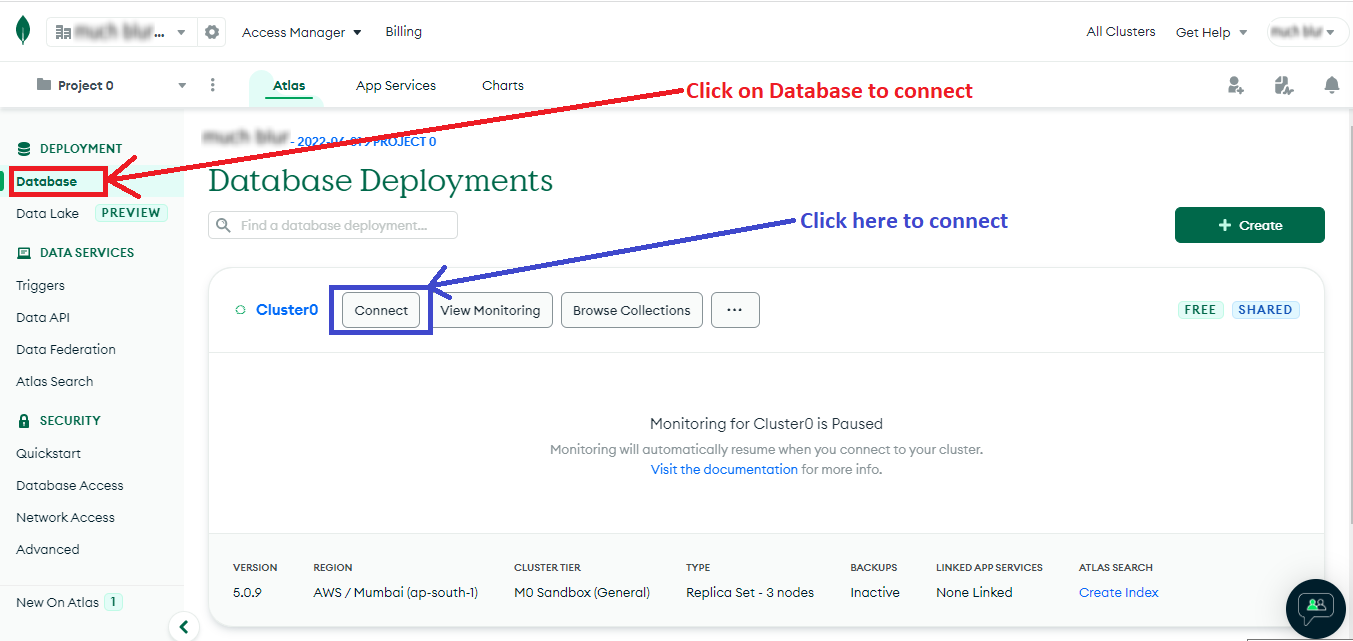
Task: Open Triggers in the sidebar
Action: pyautogui.click(x=40, y=285)
